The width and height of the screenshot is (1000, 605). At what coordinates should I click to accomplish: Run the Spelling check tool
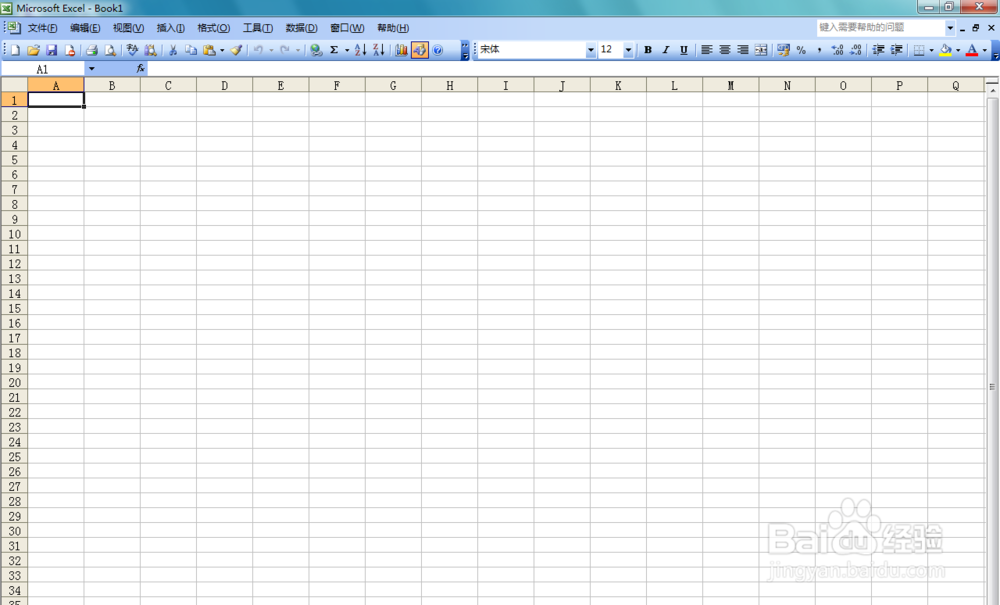click(130, 49)
